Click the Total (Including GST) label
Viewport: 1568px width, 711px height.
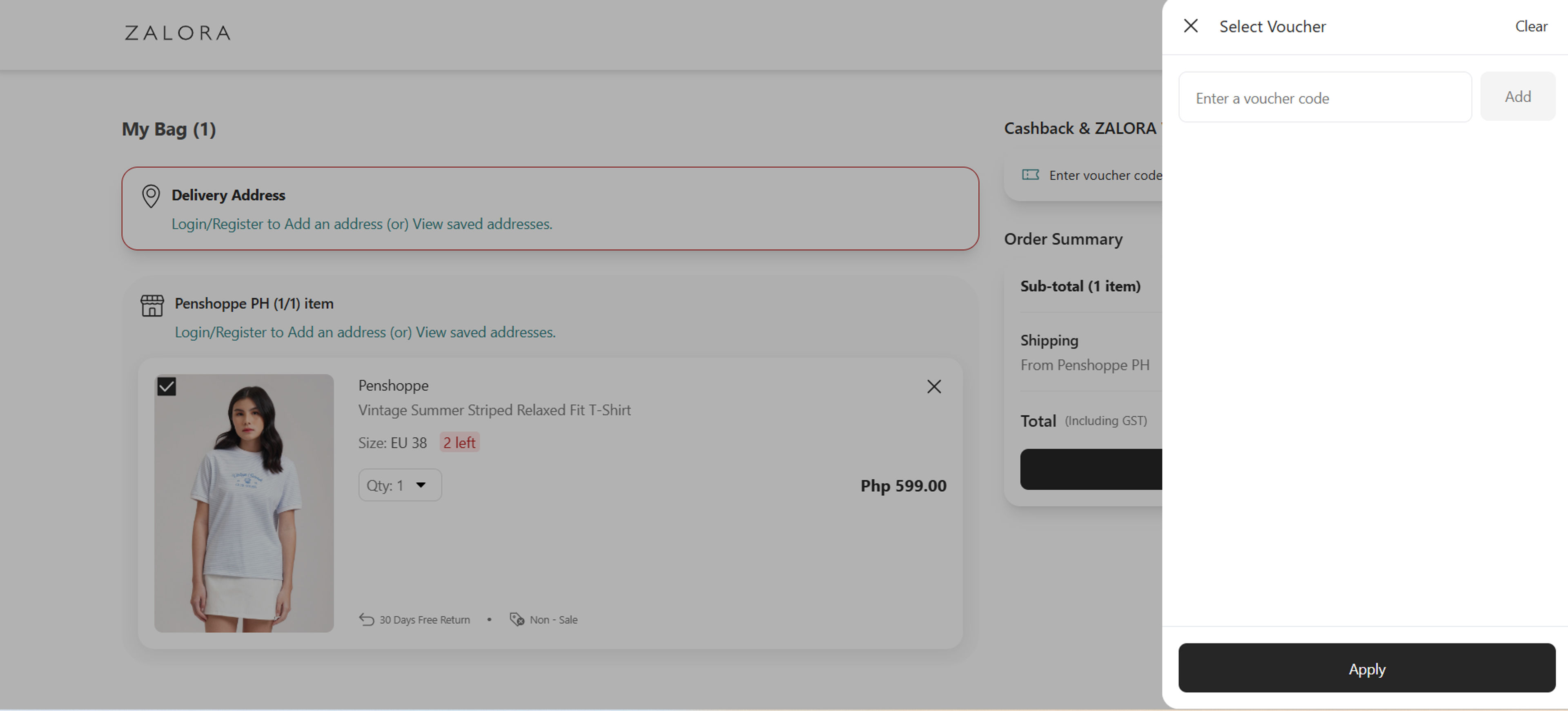pyautogui.click(x=1083, y=421)
